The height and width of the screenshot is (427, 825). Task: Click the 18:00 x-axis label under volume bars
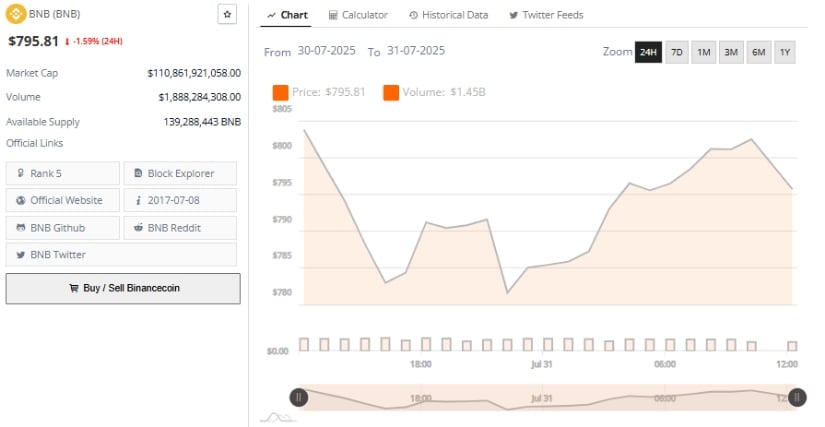pos(421,364)
